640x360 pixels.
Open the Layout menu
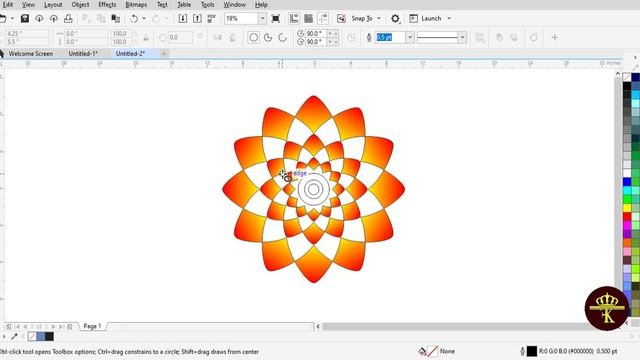[x=53, y=5]
